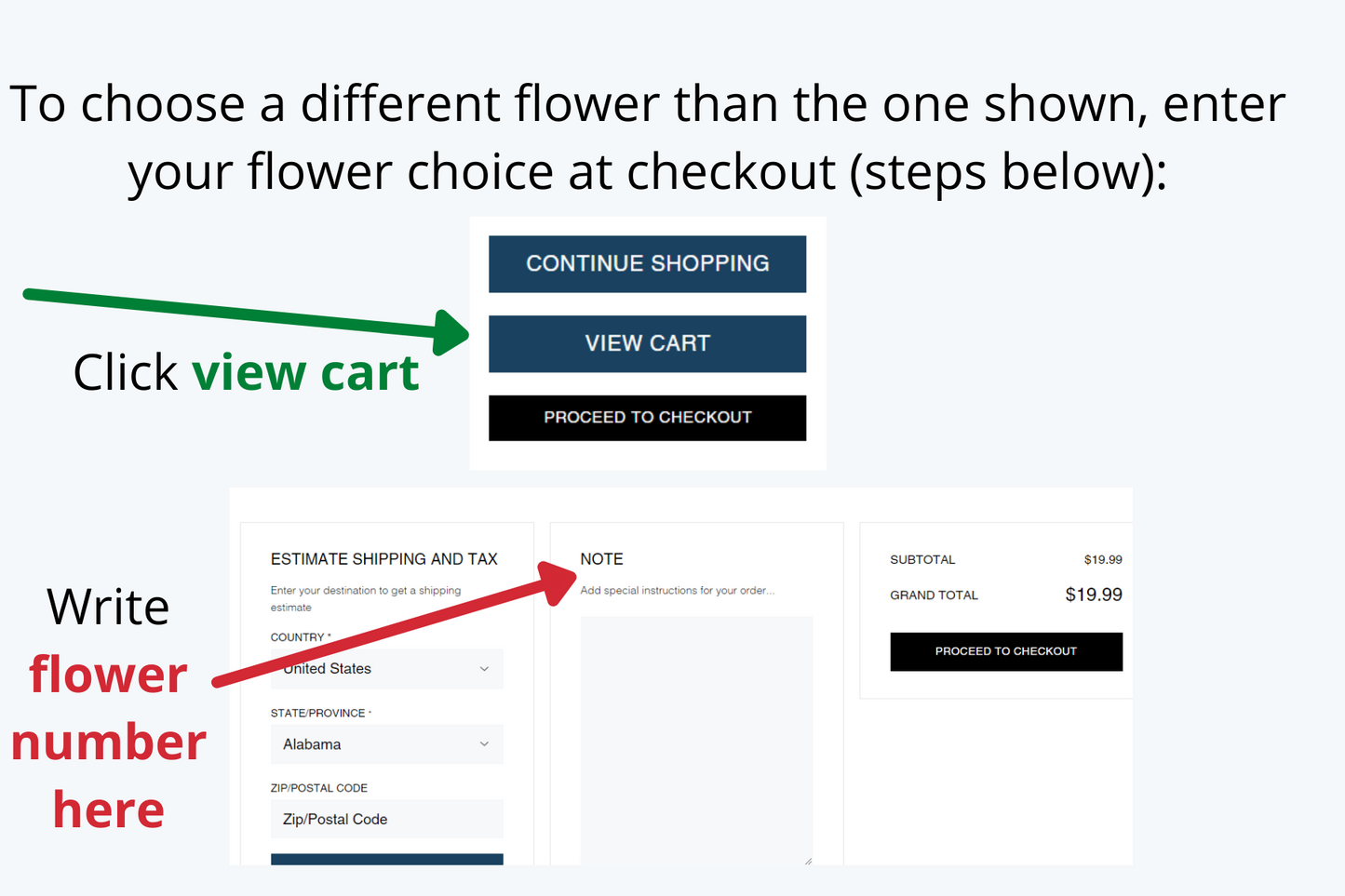
Task: Click Proceed to Checkout under Grand Total
Action: (1005, 651)
